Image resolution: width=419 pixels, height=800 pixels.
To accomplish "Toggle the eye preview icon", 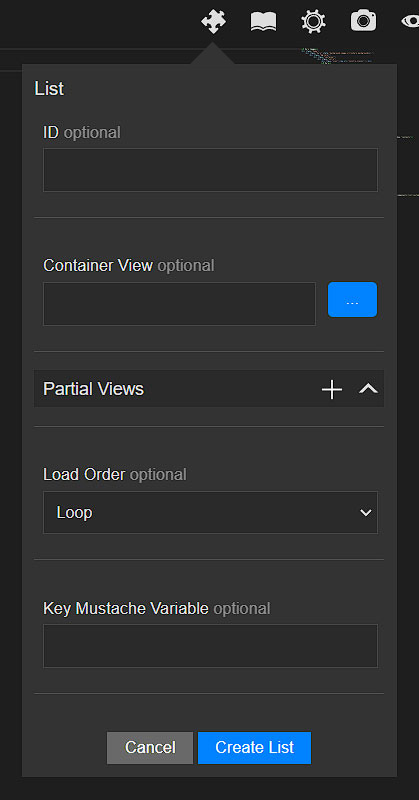I will (410, 21).
